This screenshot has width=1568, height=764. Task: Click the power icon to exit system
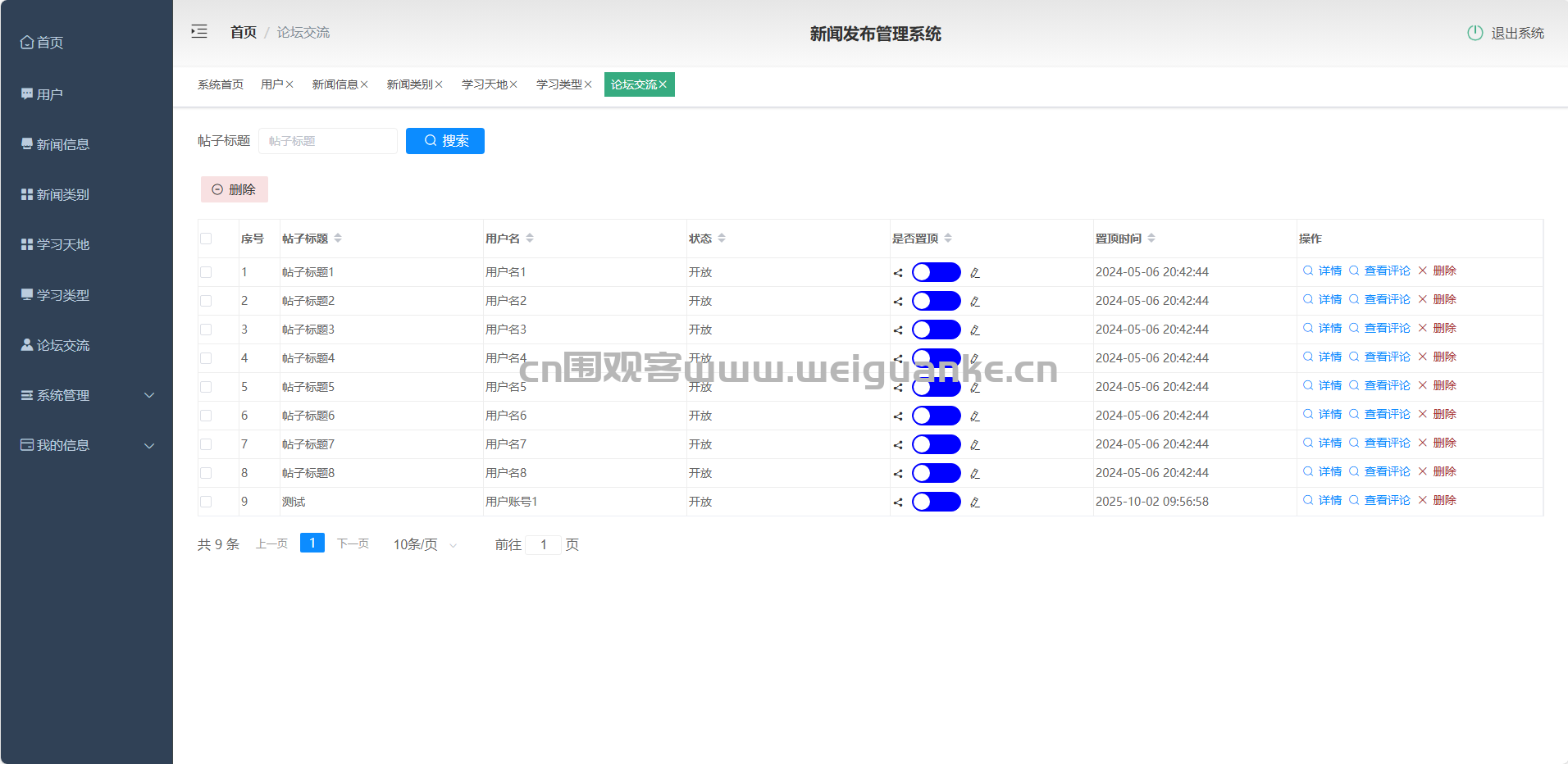pyautogui.click(x=1475, y=33)
